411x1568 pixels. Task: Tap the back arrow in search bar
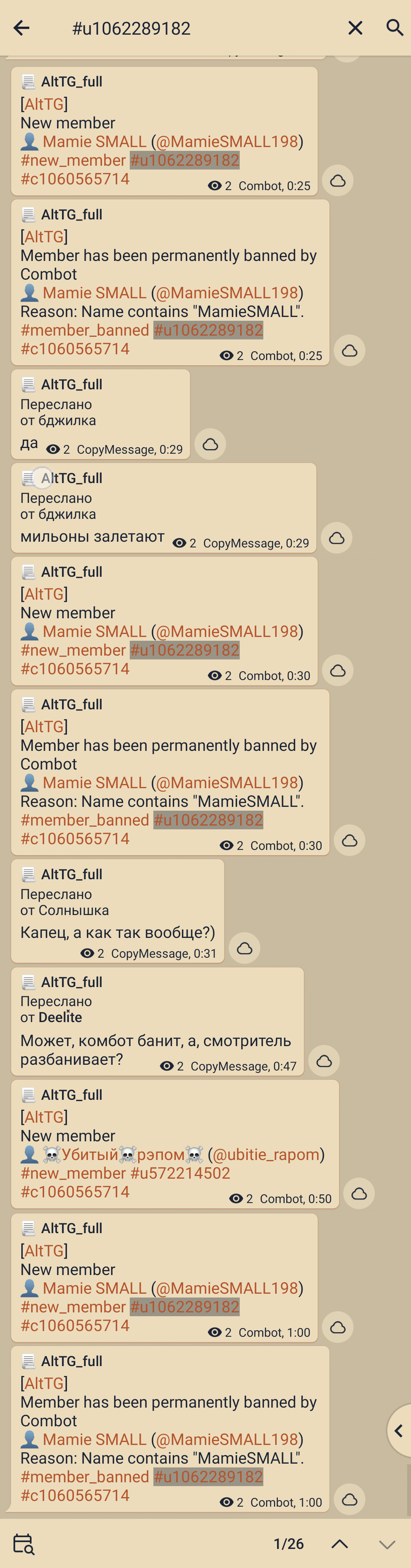coord(21,28)
